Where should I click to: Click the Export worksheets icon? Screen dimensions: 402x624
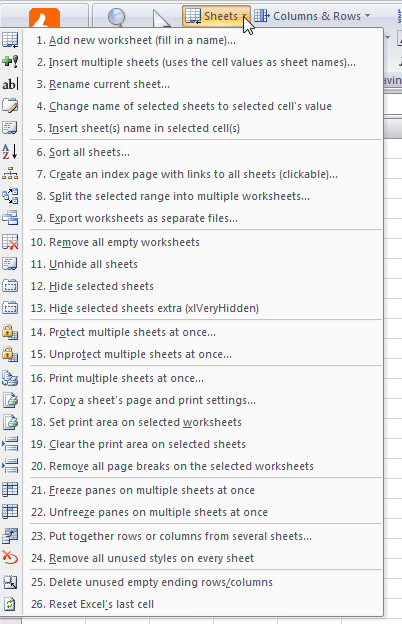tap(10, 218)
